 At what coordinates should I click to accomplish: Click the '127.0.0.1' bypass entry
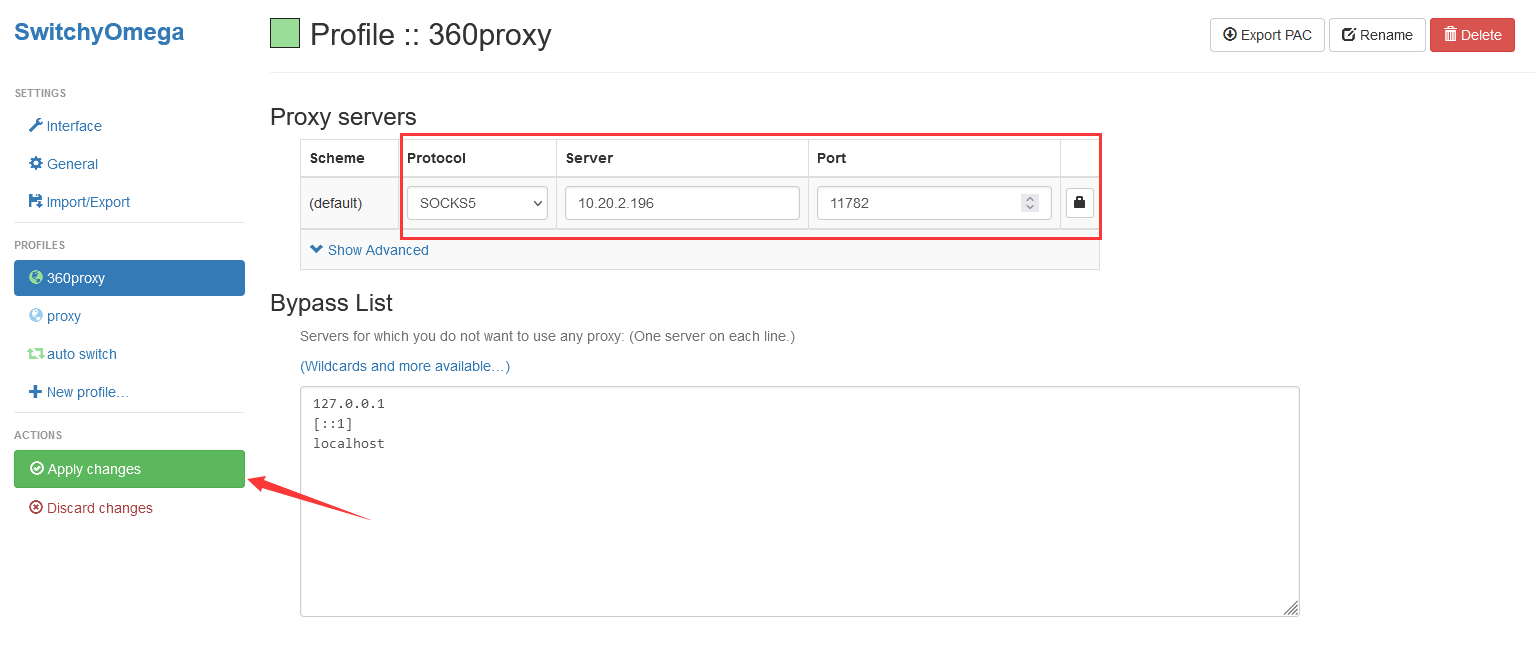[x=349, y=404]
